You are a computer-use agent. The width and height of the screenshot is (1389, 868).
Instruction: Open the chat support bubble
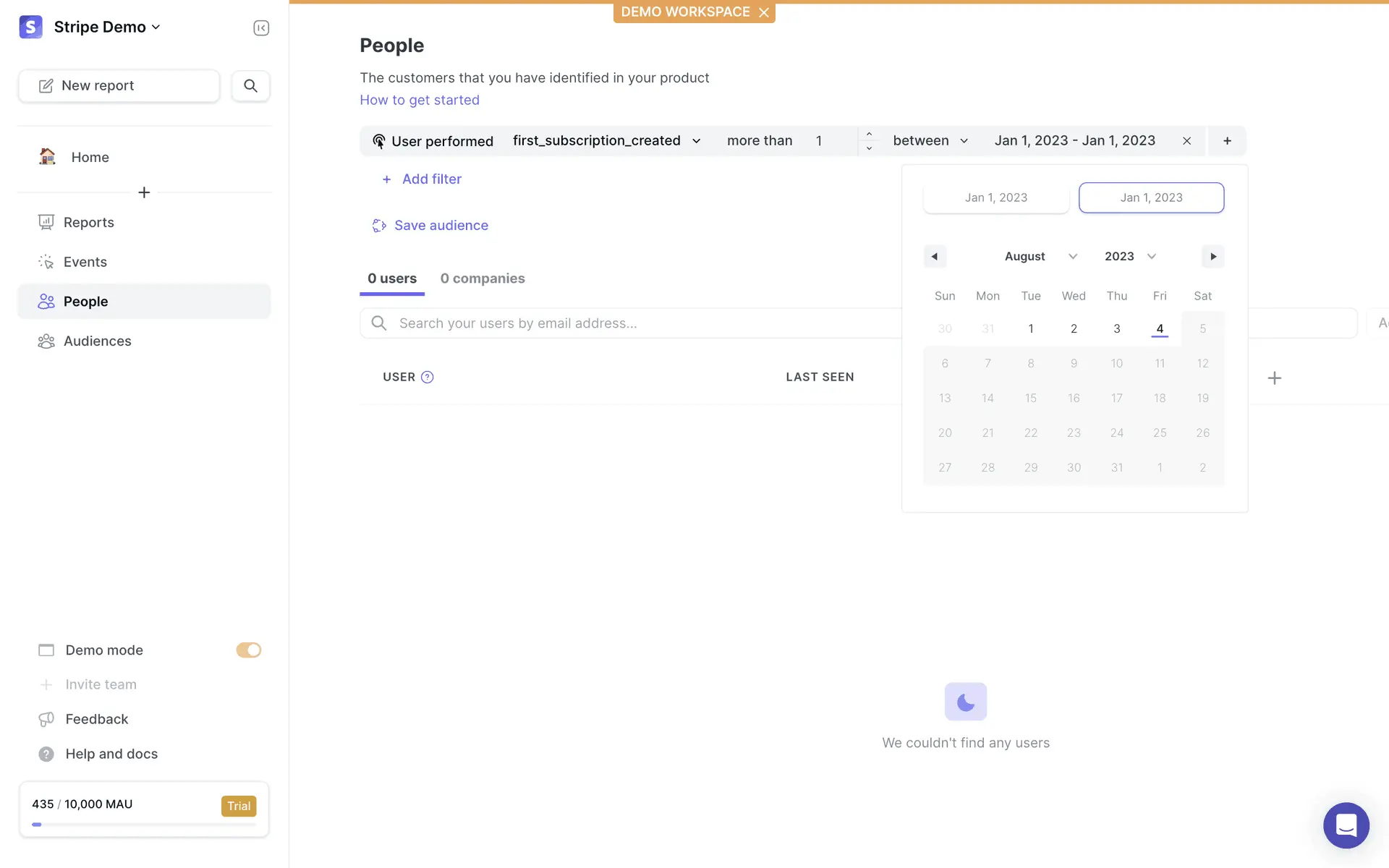tap(1346, 825)
